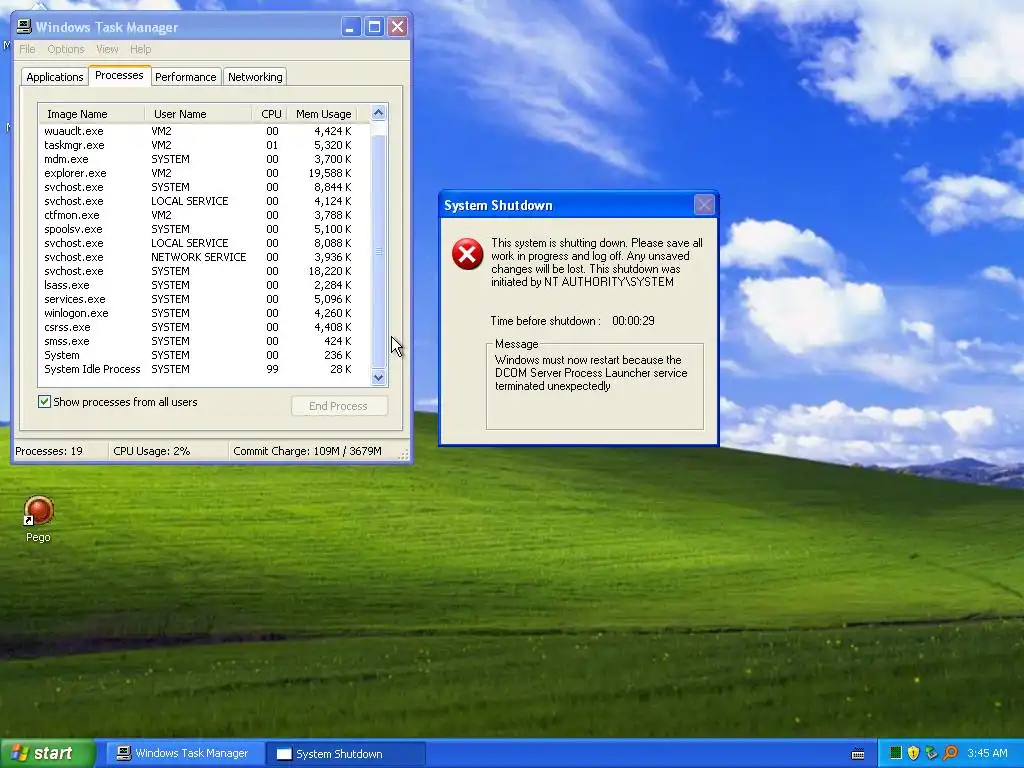
Task: Switch to the Performance tab
Action: click(185, 77)
